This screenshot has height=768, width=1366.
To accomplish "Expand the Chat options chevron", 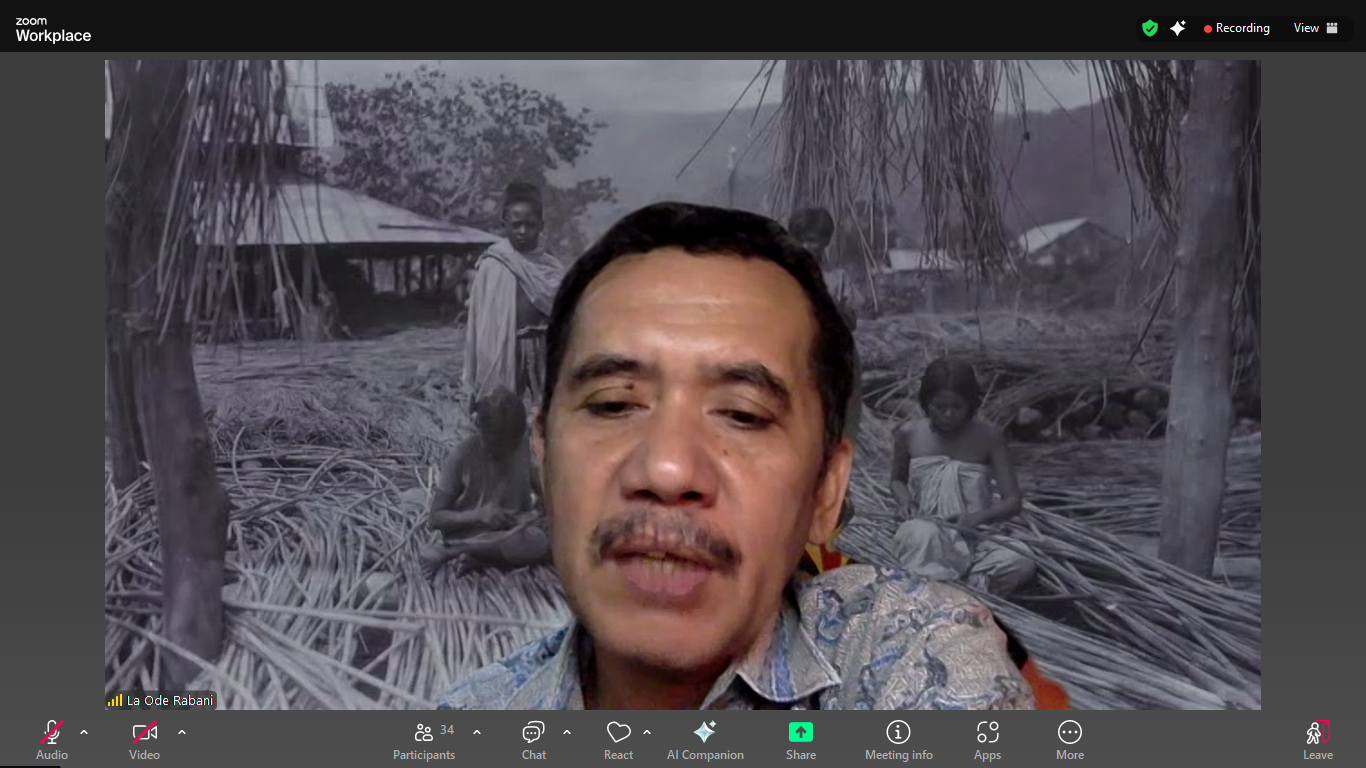I will pyautogui.click(x=568, y=731).
